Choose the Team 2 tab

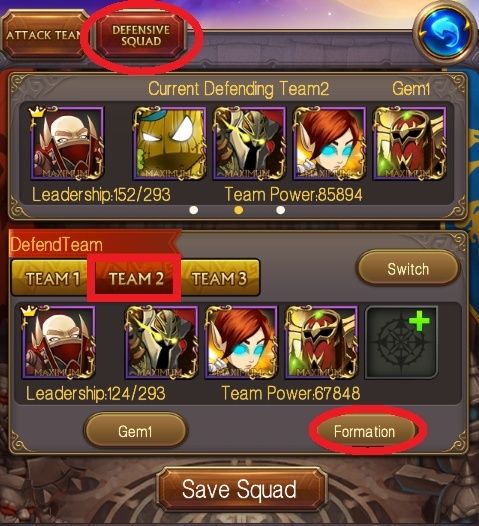click(134, 278)
